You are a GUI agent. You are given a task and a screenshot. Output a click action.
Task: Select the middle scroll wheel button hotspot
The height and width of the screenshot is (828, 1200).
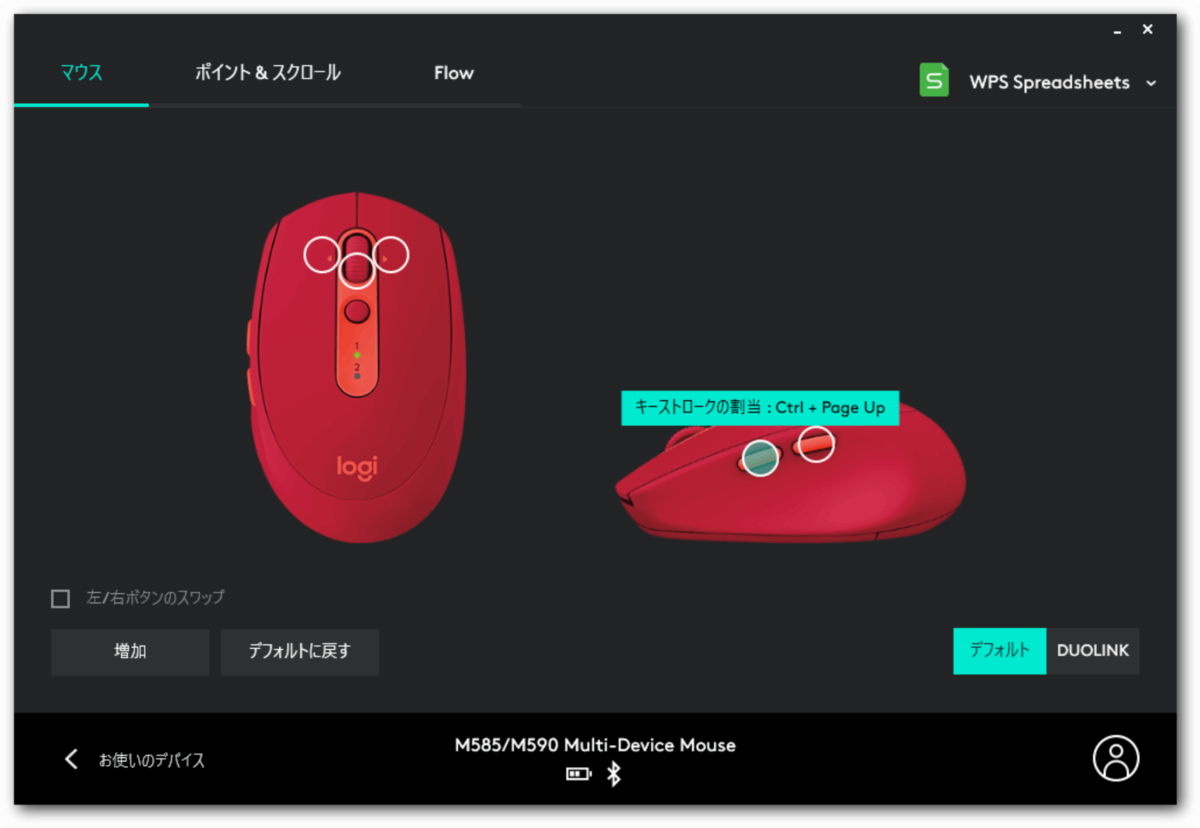357,270
